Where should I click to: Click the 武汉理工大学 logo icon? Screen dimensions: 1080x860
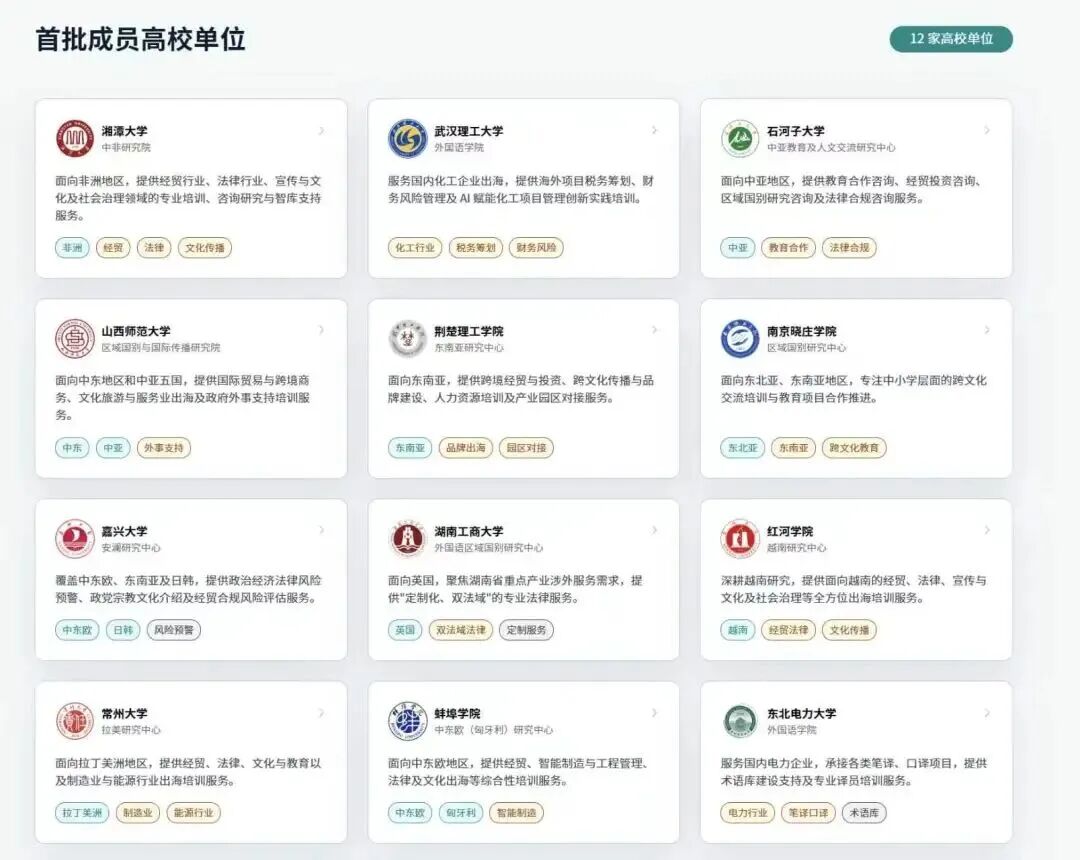pos(407,138)
